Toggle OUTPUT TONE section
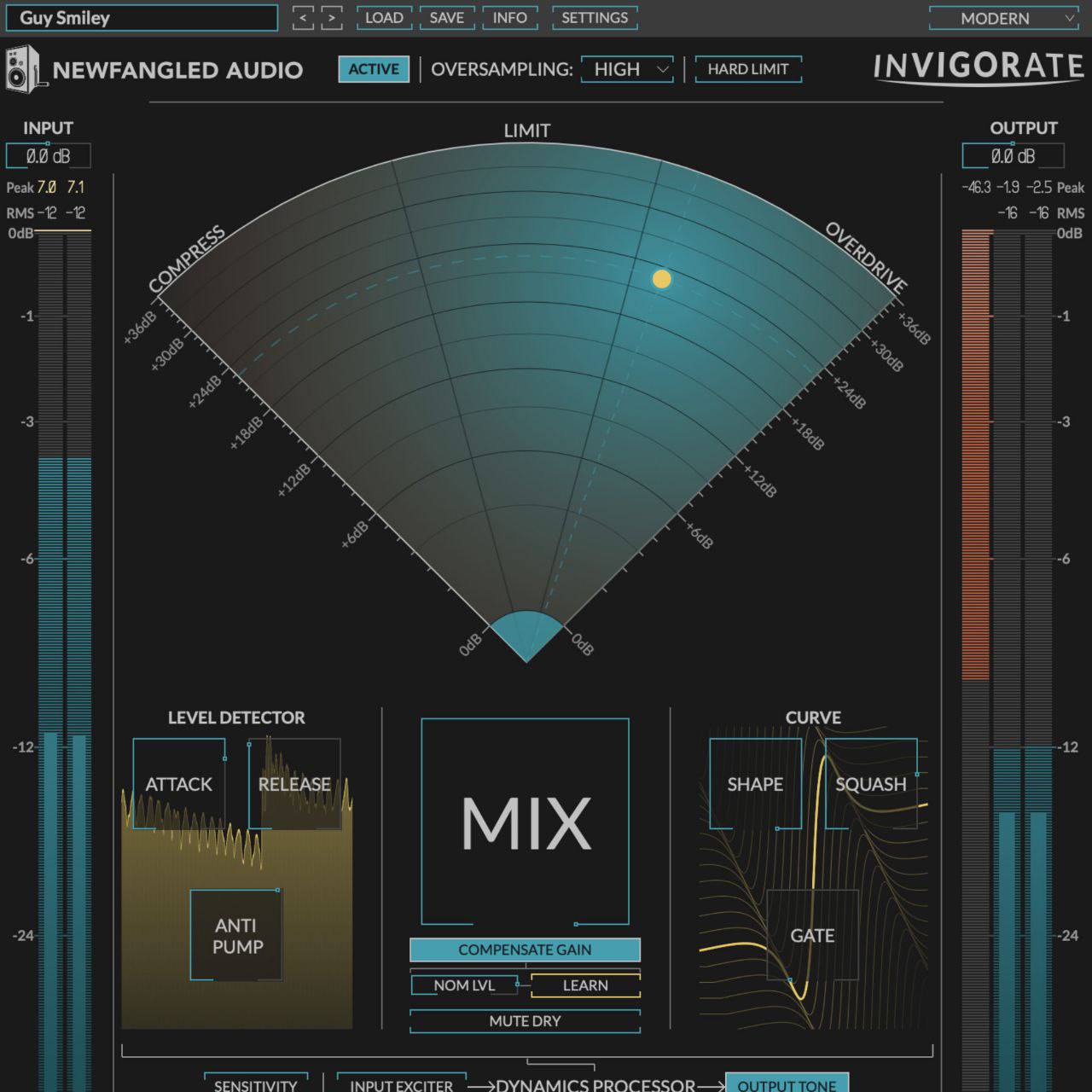The height and width of the screenshot is (1092, 1092). tap(787, 1084)
